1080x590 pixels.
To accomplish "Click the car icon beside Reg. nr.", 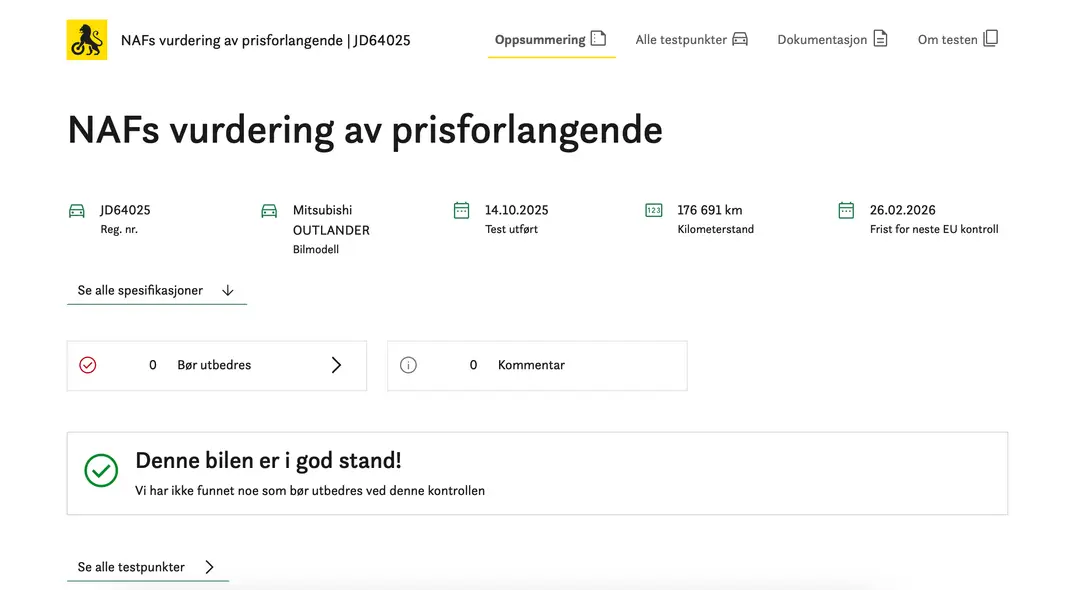I will [77, 211].
